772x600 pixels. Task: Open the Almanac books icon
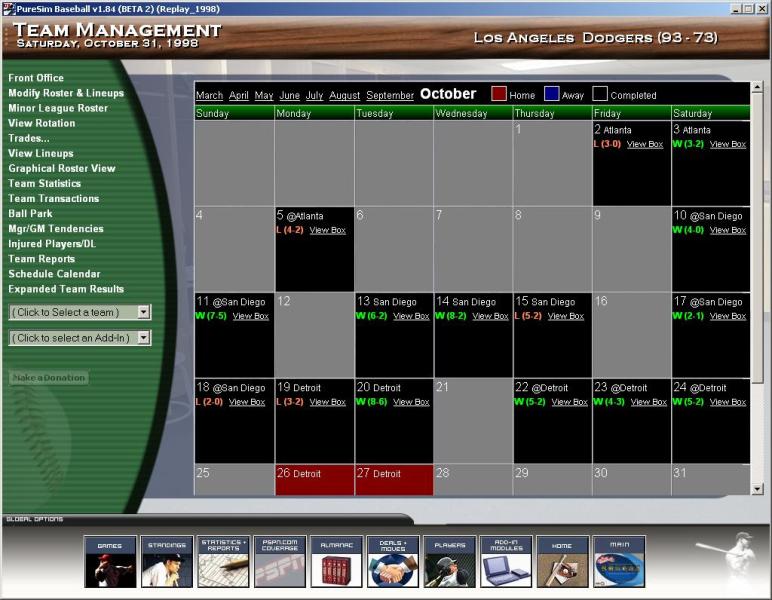coord(336,562)
